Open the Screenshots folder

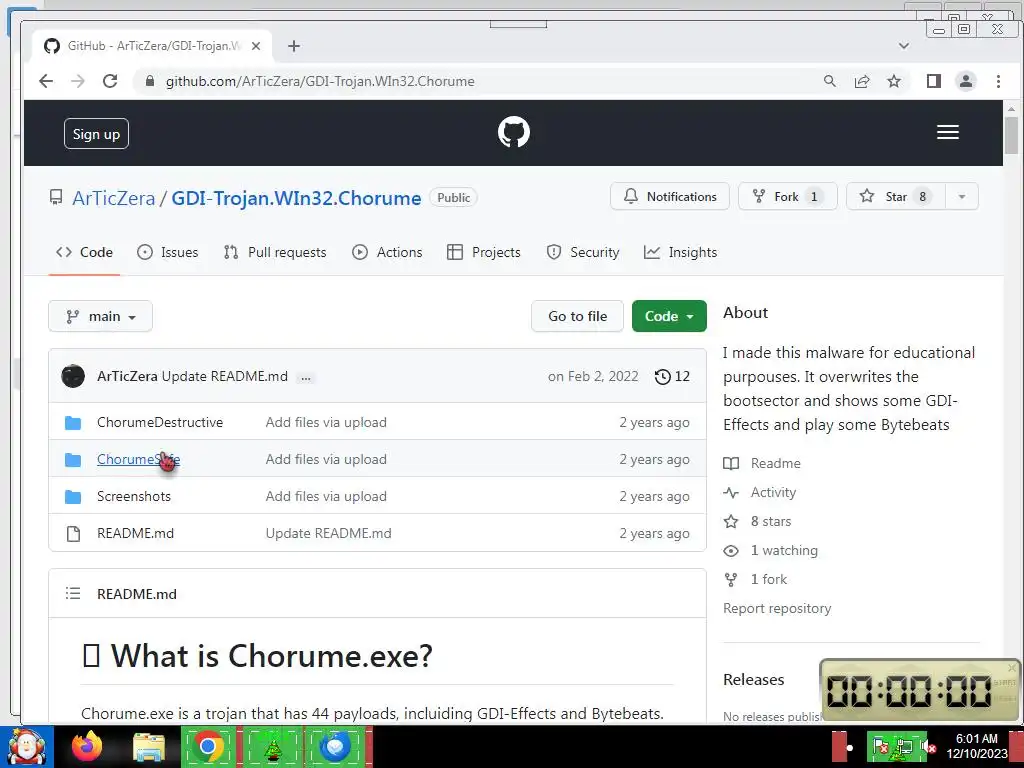[x=134, y=496]
